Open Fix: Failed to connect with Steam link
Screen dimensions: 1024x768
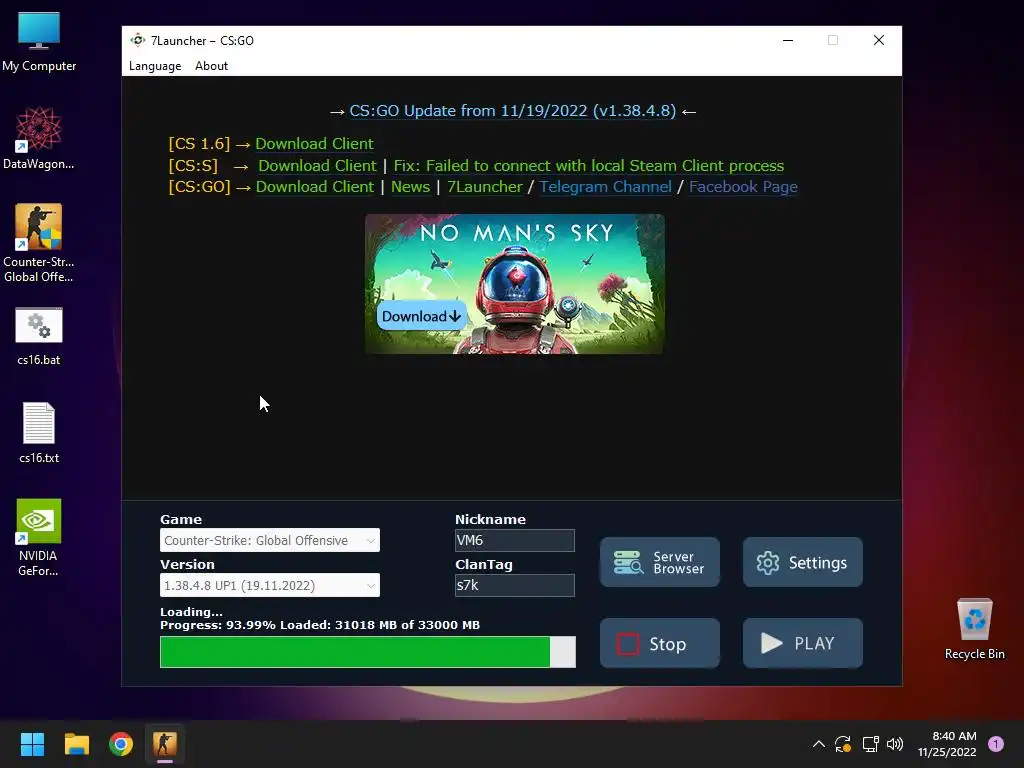[588, 166]
